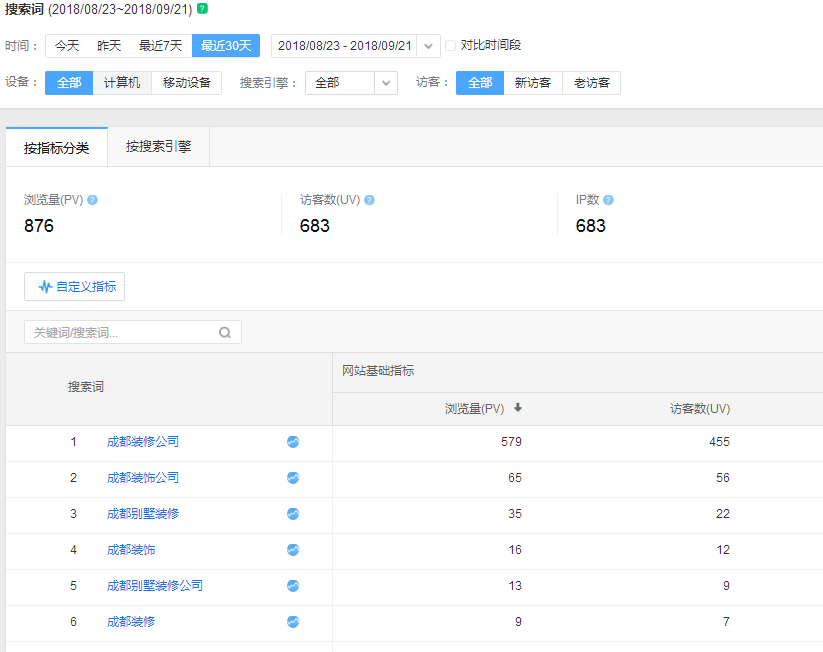
Task: Click inside the 关键词/搜索词 search field
Action: [x=120, y=331]
